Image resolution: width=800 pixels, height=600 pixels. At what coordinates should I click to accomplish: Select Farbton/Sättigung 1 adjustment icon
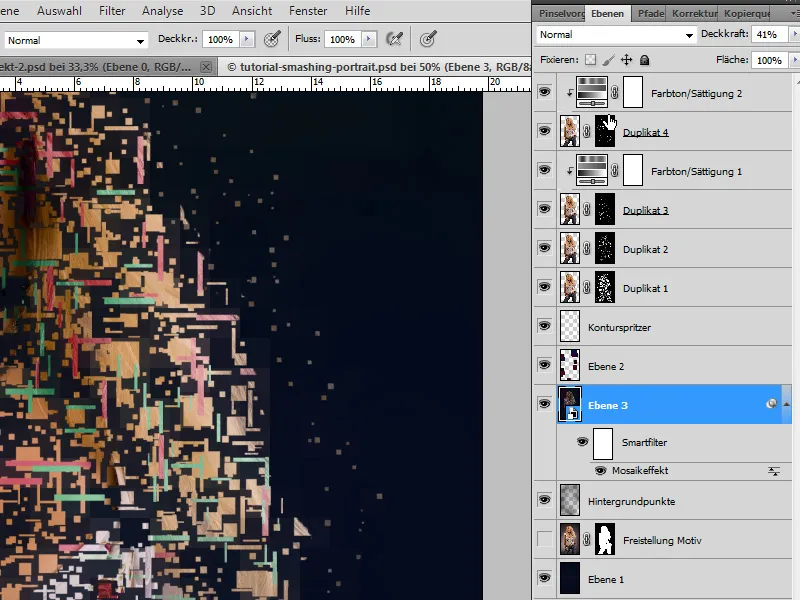[592, 170]
